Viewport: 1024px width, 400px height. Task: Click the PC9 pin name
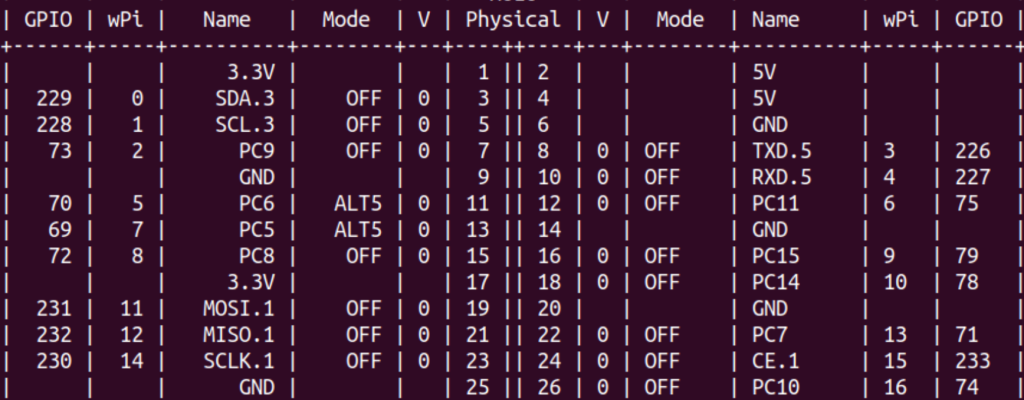pyautogui.click(x=257, y=151)
